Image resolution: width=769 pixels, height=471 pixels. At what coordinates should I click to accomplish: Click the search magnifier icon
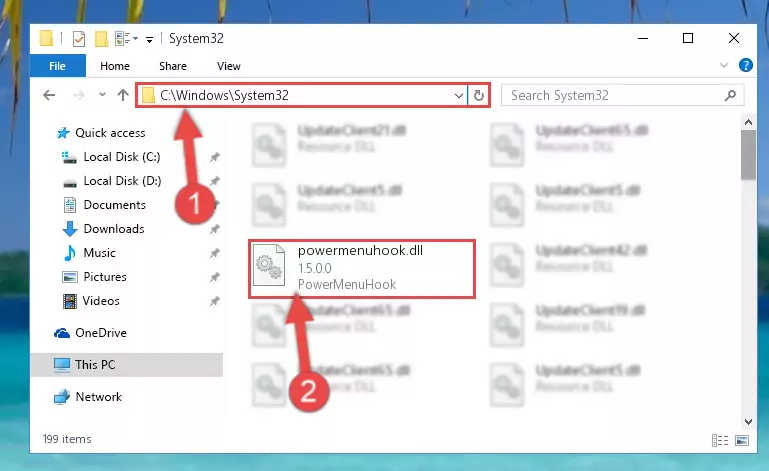(x=730, y=95)
